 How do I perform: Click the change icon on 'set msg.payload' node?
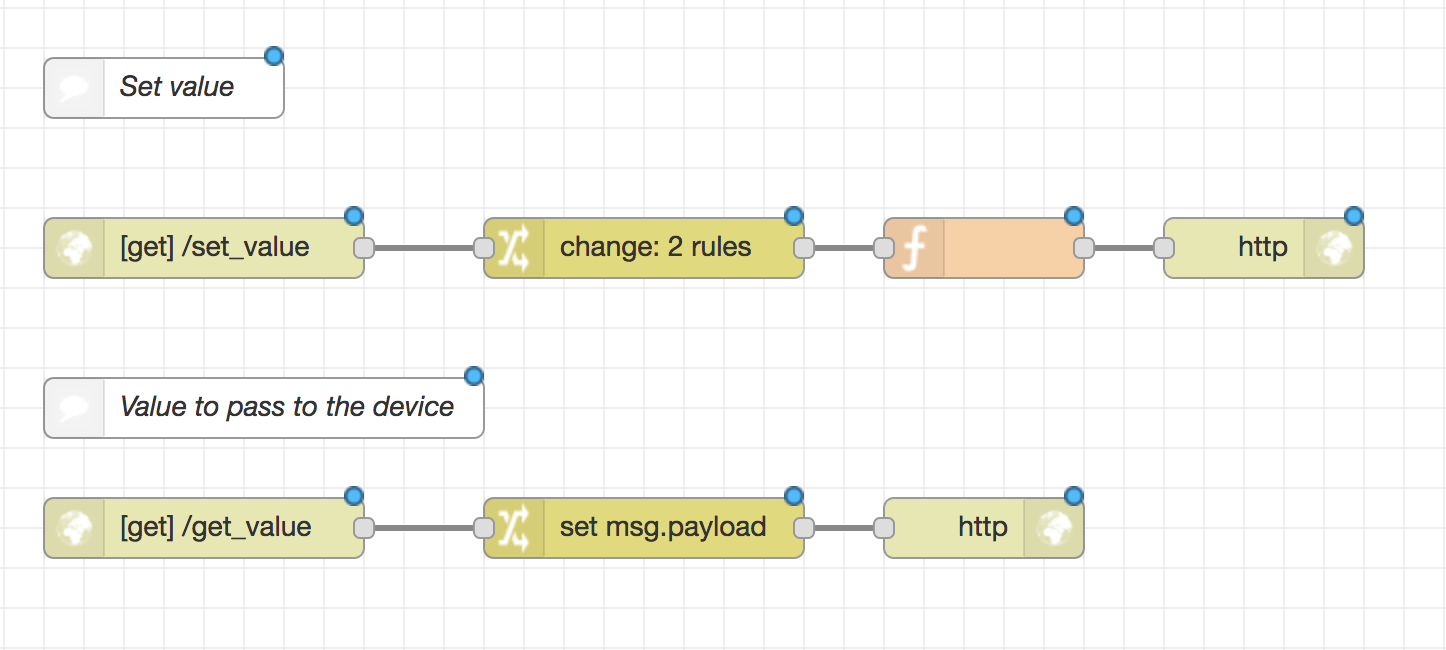[x=514, y=527]
